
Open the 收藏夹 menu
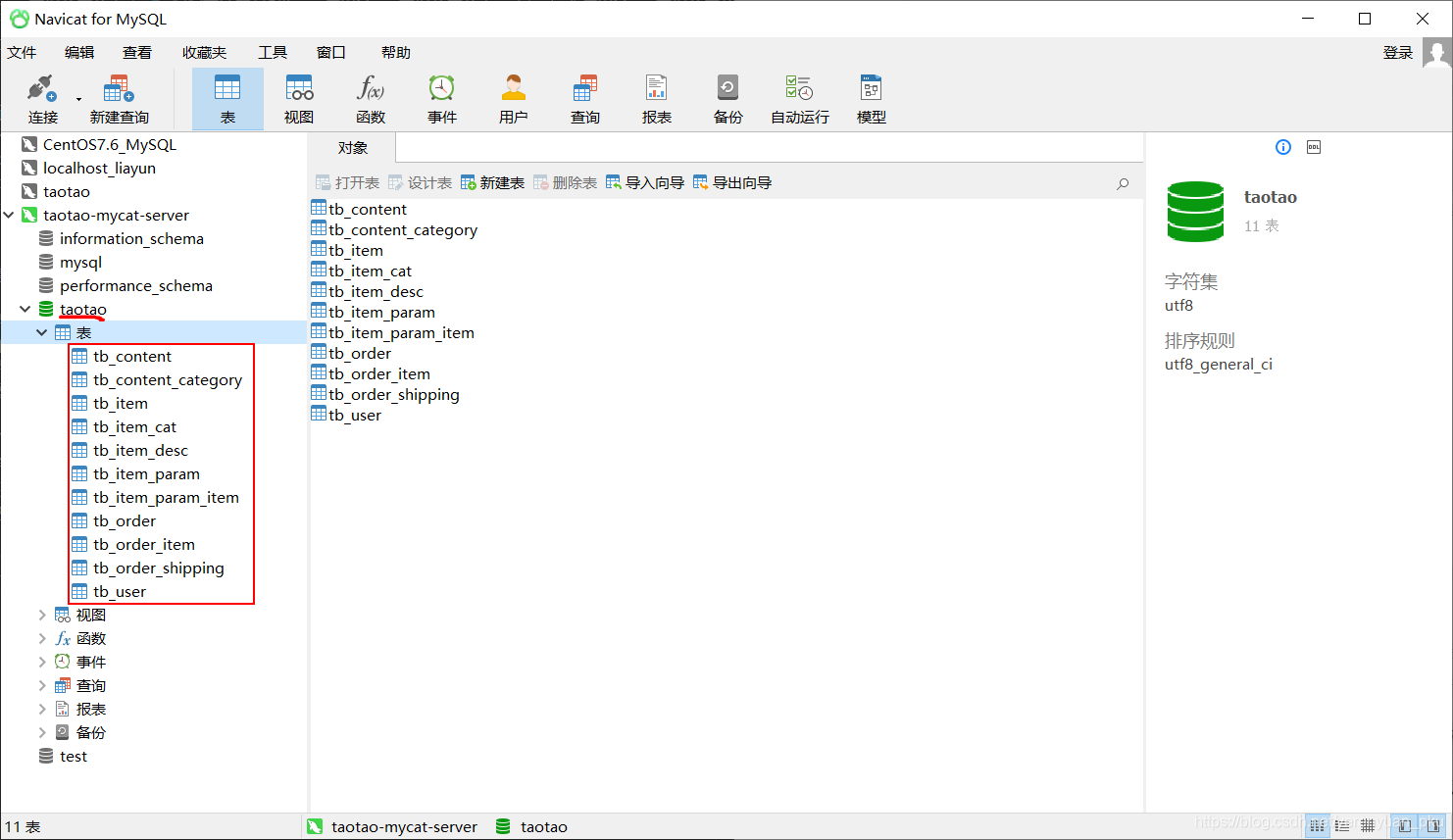point(204,52)
